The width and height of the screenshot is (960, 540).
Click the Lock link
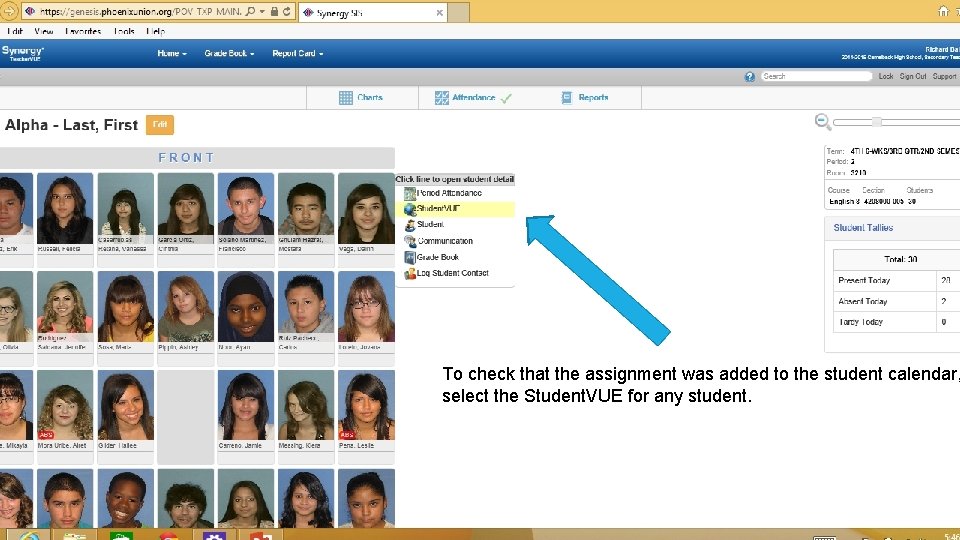885,77
